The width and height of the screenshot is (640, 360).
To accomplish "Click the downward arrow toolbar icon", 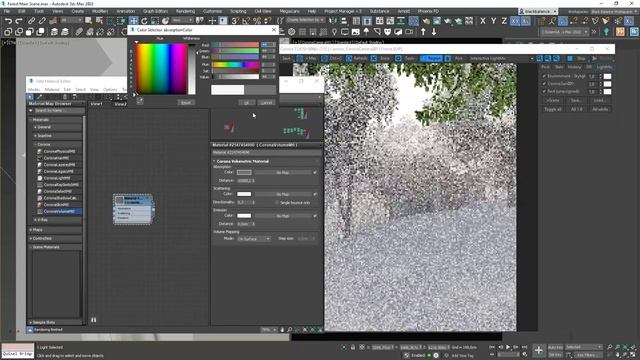I will tap(434, 31).
